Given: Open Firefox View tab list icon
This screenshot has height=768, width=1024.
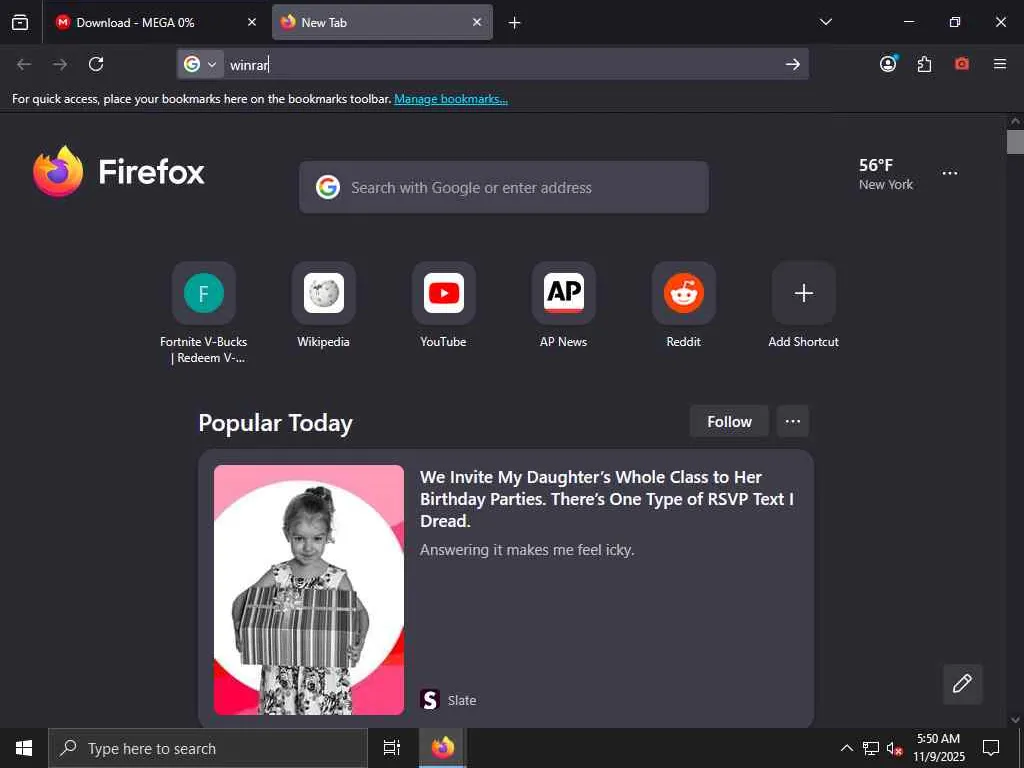Looking at the screenshot, I should 20,22.
